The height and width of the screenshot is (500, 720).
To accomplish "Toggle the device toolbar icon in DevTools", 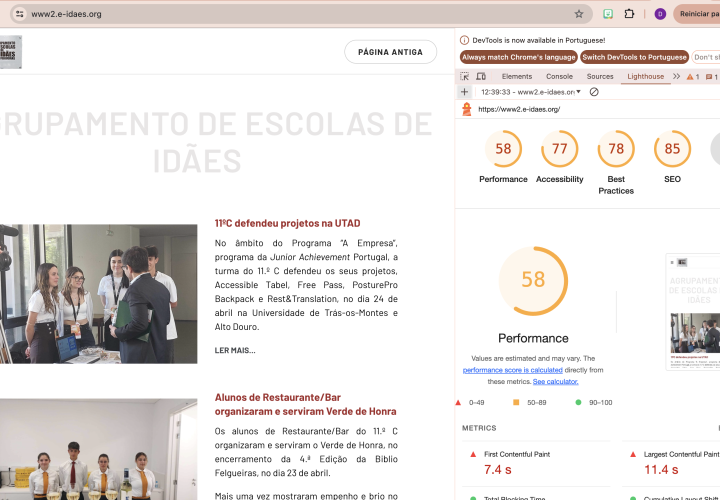I will point(481,76).
